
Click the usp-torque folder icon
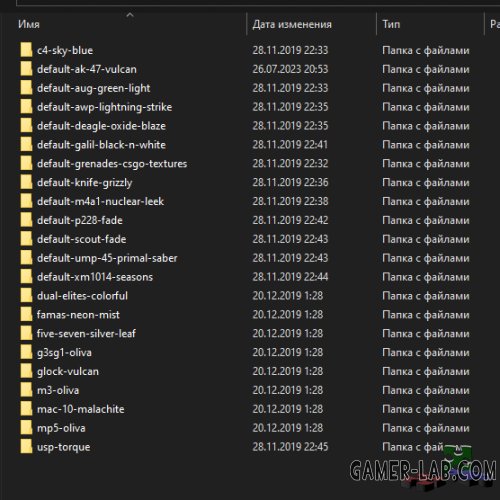tap(26, 447)
